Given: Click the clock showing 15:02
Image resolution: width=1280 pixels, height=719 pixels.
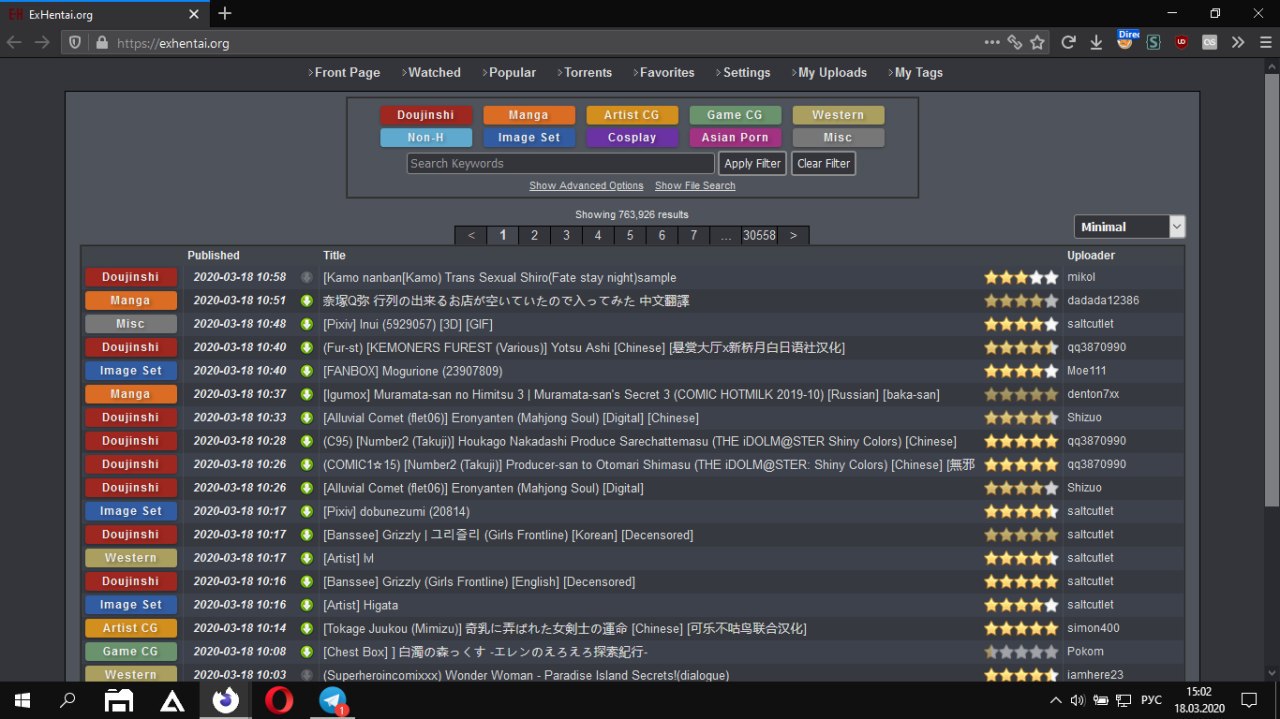Looking at the screenshot, I should (1198, 692).
